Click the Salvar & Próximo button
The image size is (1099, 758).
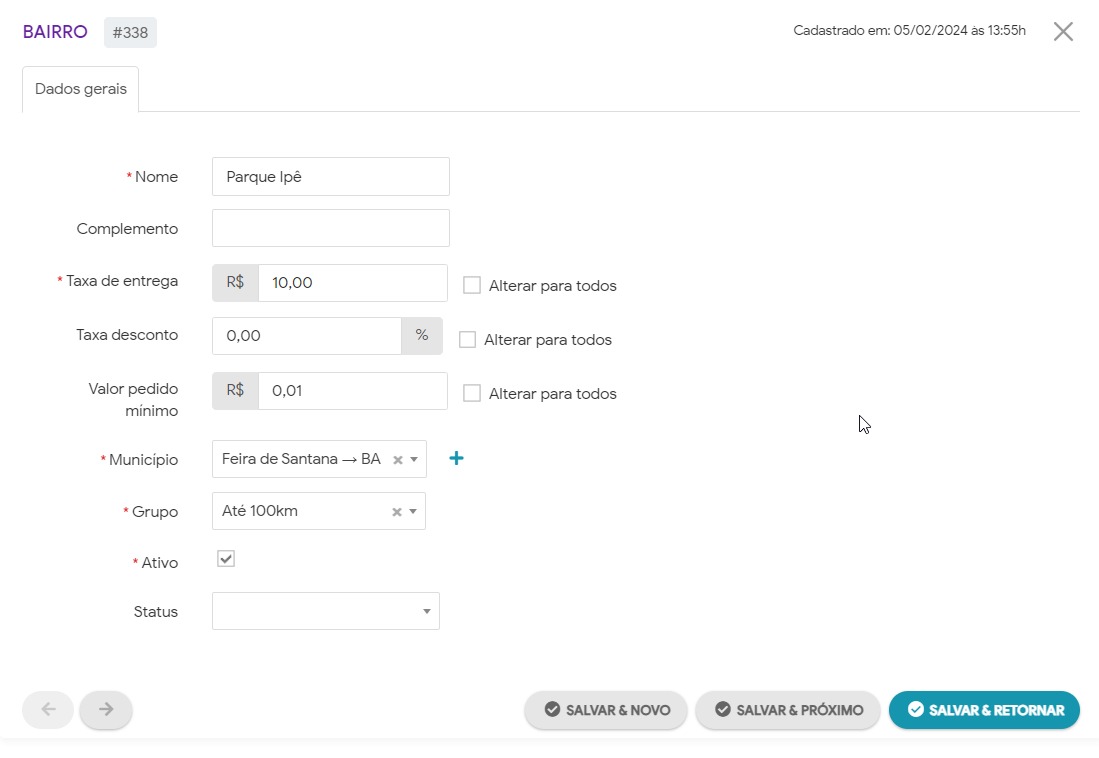coord(788,710)
